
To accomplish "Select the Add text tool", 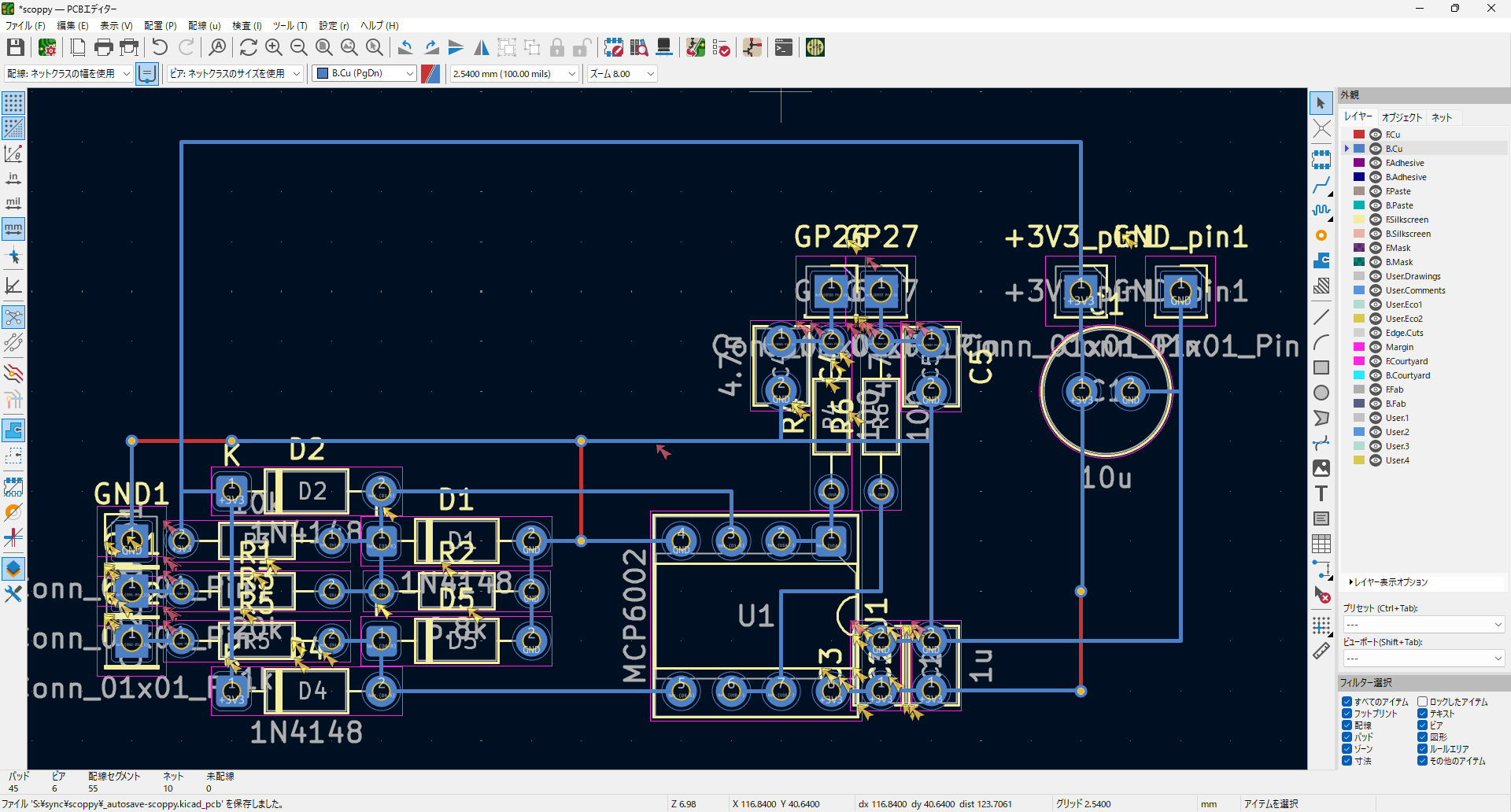I will coord(1321,493).
